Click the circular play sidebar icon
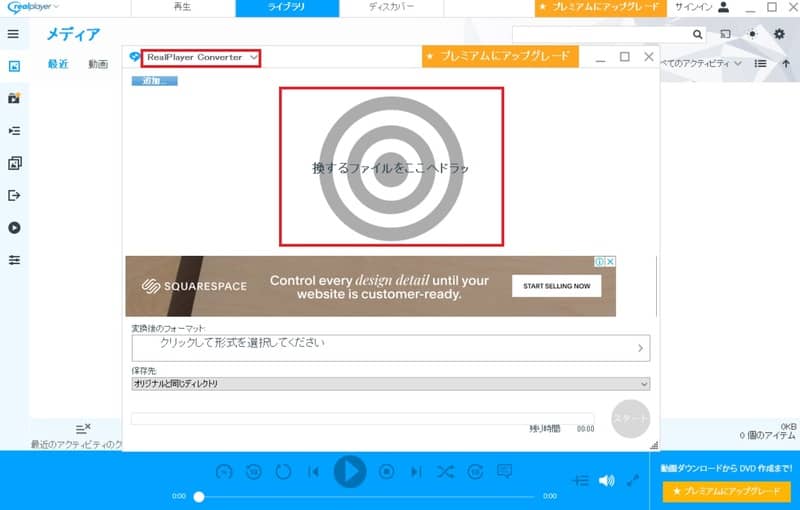 pos(14,227)
